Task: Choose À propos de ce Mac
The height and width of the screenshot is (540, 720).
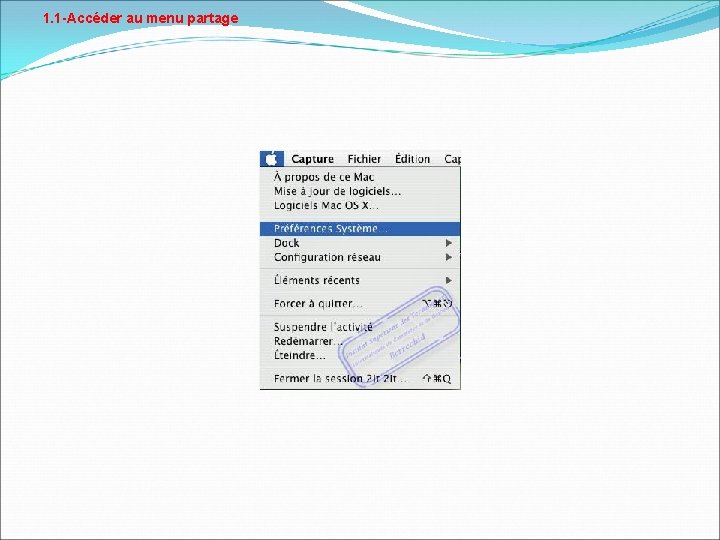Action: click(x=360, y=177)
